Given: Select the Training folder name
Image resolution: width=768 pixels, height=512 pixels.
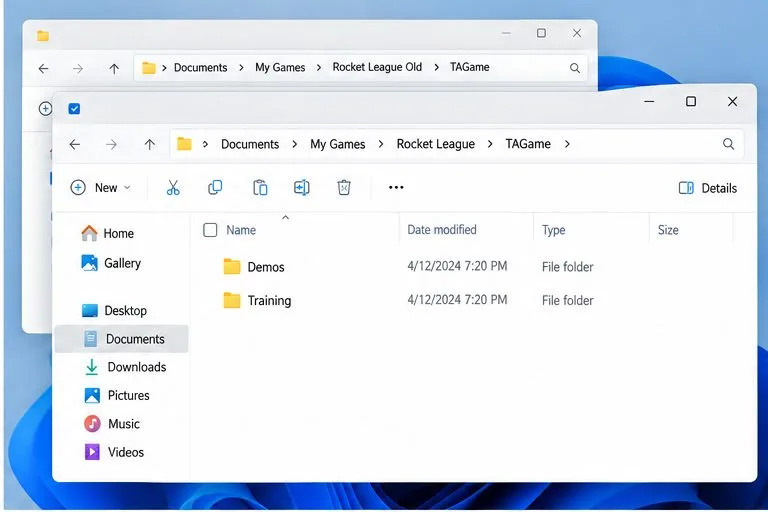Looking at the screenshot, I should coord(269,300).
